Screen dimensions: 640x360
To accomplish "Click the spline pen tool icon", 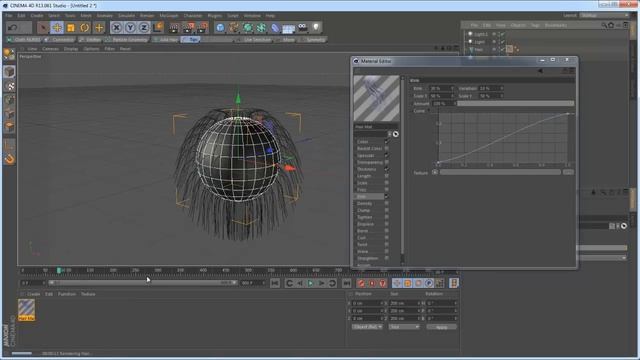I will pyautogui.click(x=234, y=28).
